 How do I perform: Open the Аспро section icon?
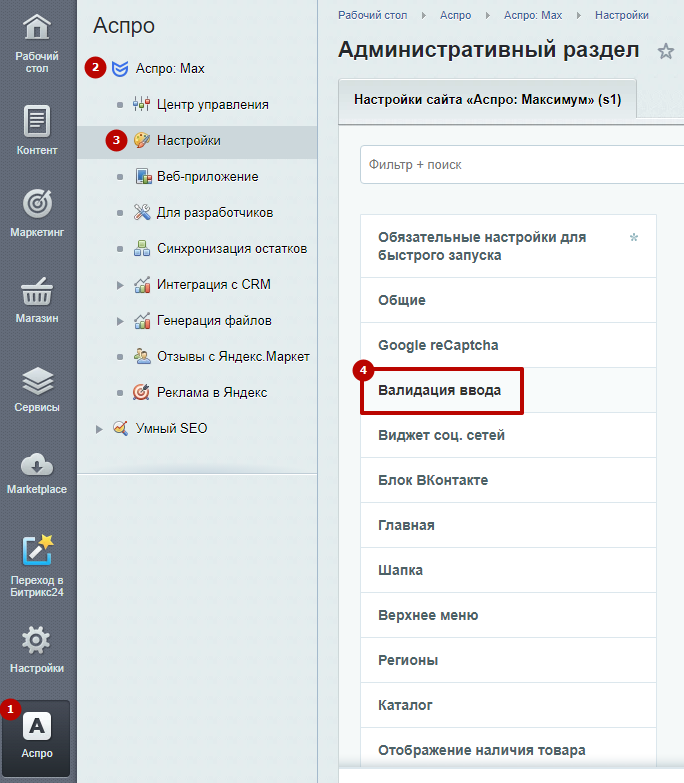pyautogui.click(x=37, y=726)
